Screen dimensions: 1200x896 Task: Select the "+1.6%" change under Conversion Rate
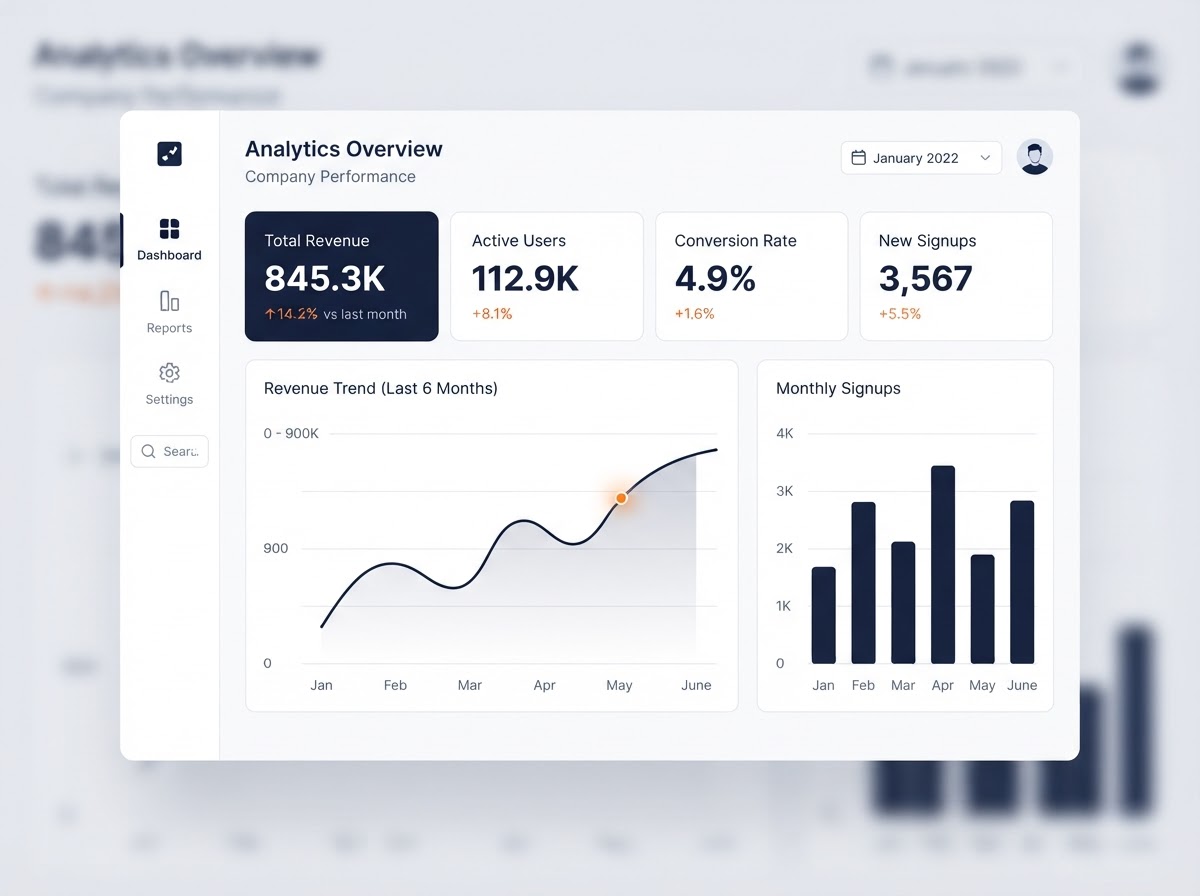[695, 314]
